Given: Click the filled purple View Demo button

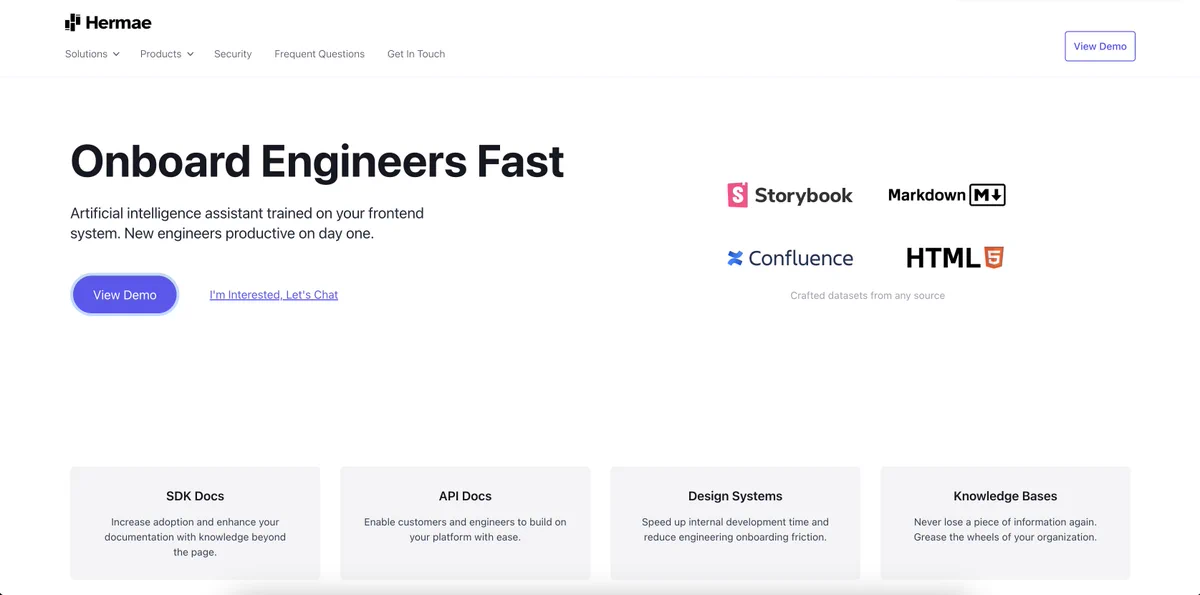Looking at the screenshot, I should [x=125, y=295].
